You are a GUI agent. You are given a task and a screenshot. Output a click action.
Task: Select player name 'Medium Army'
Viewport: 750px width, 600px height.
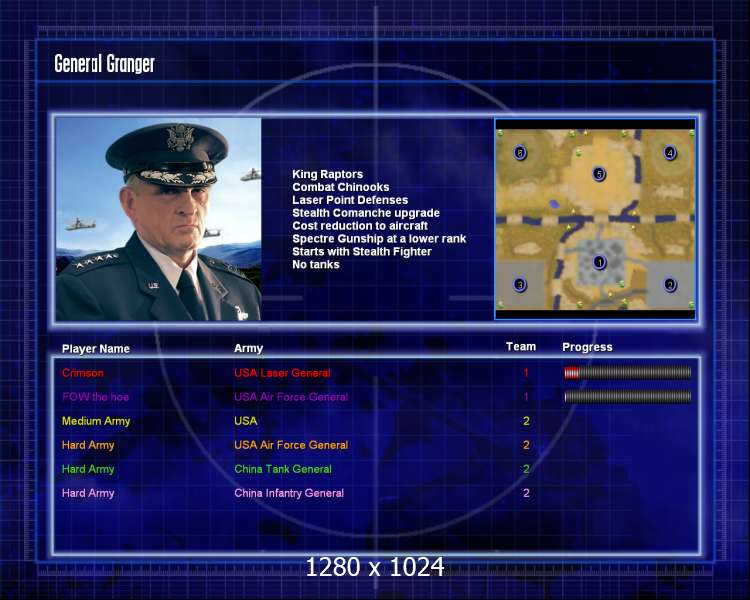96,422
